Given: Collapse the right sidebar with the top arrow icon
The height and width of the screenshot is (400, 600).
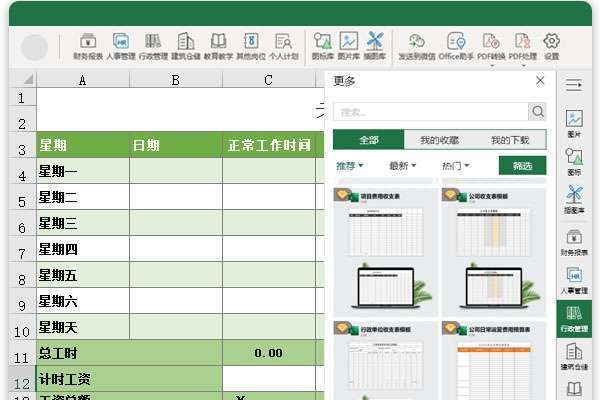Looking at the screenshot, I should 574,84.
